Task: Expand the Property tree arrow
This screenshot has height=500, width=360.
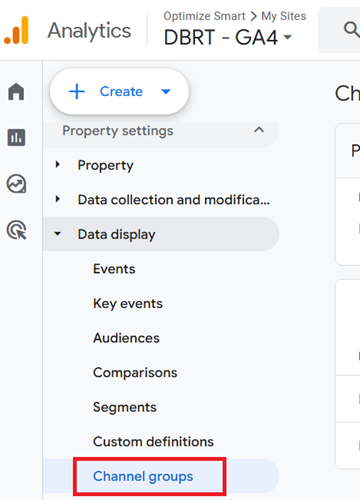Action: [x=58, y=164]
